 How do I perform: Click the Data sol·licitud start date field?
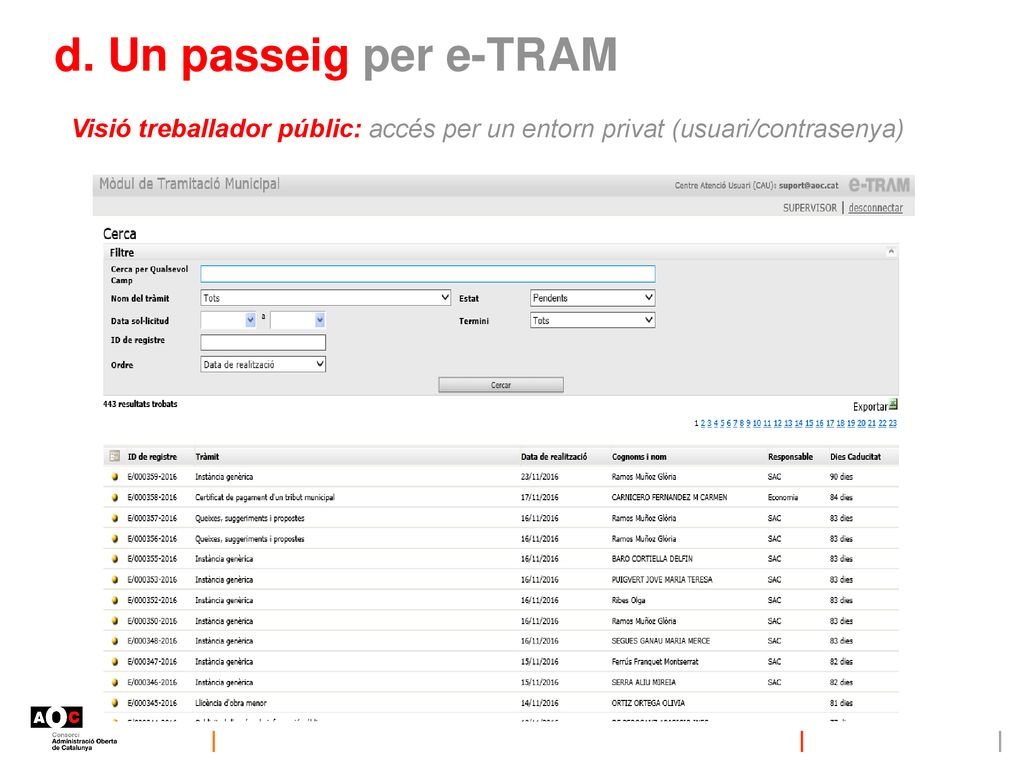pos(223,319)
